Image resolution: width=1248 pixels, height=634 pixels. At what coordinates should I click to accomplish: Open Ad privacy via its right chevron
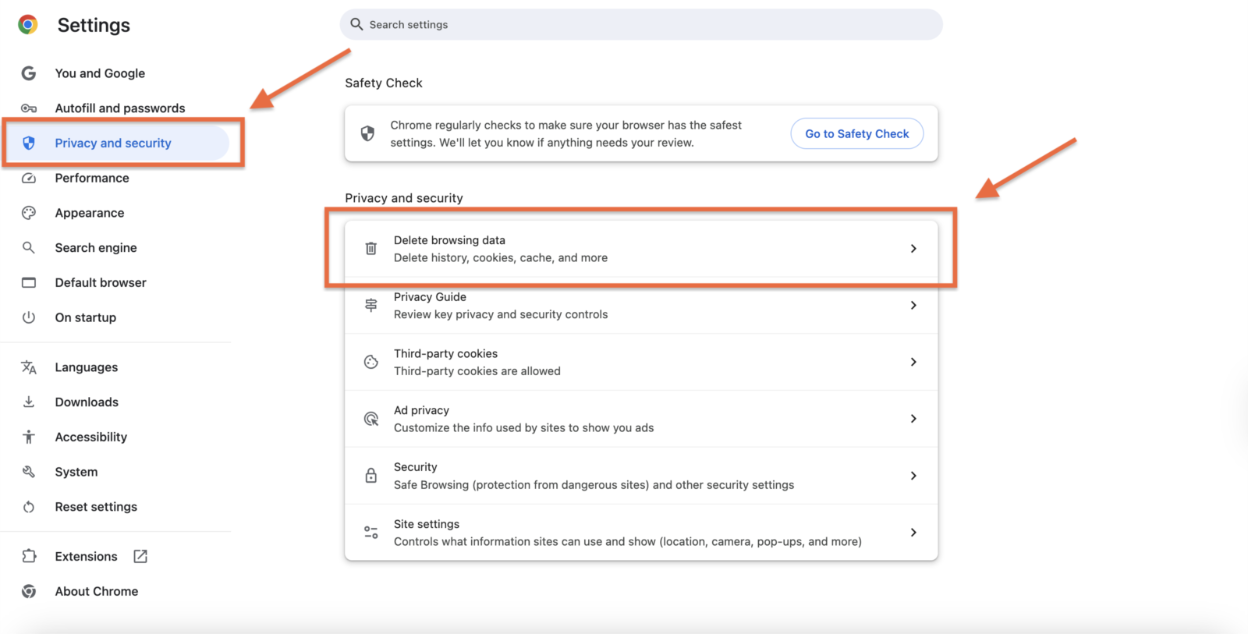click(x=913, y=419)
